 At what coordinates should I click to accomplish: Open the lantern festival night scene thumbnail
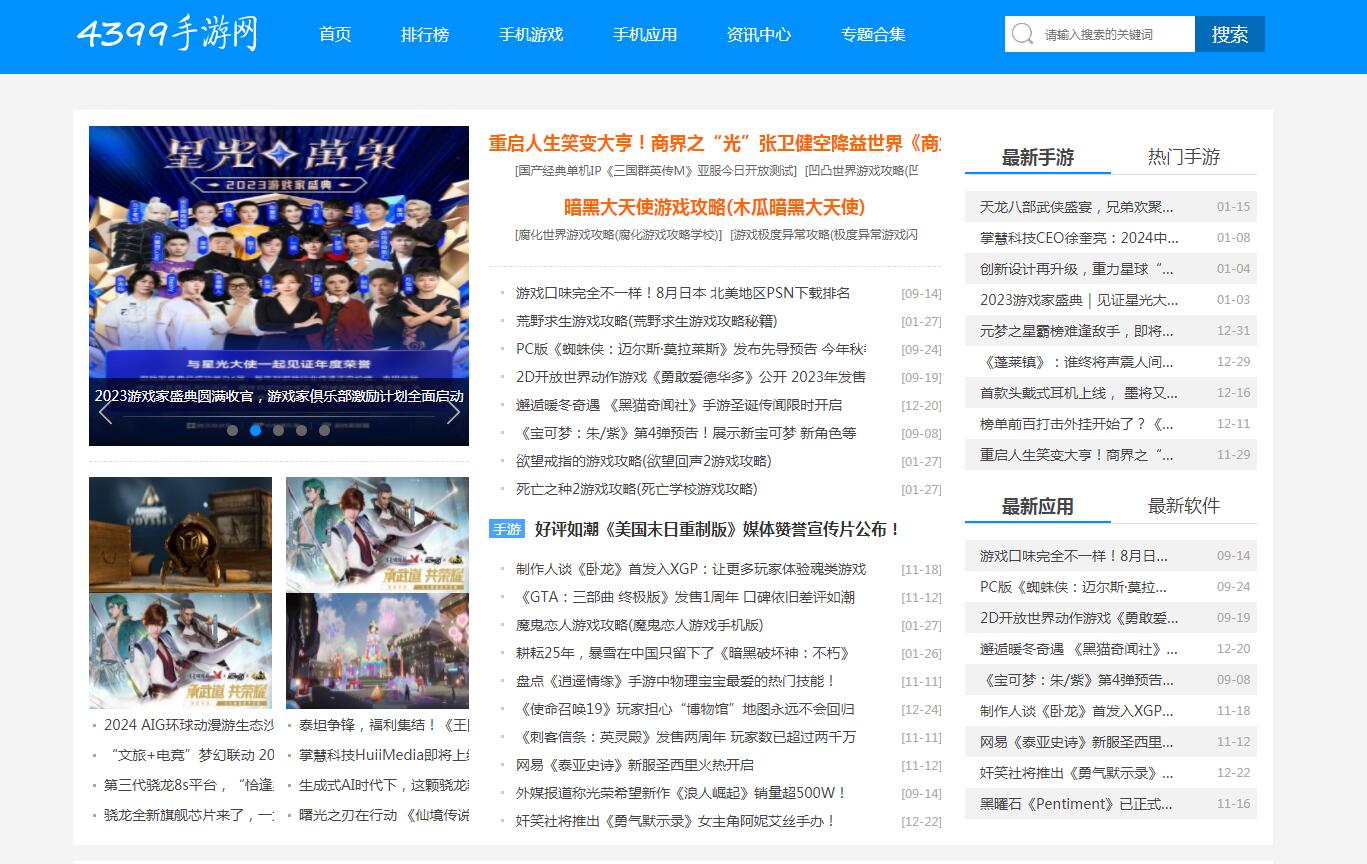pos(377,651)
